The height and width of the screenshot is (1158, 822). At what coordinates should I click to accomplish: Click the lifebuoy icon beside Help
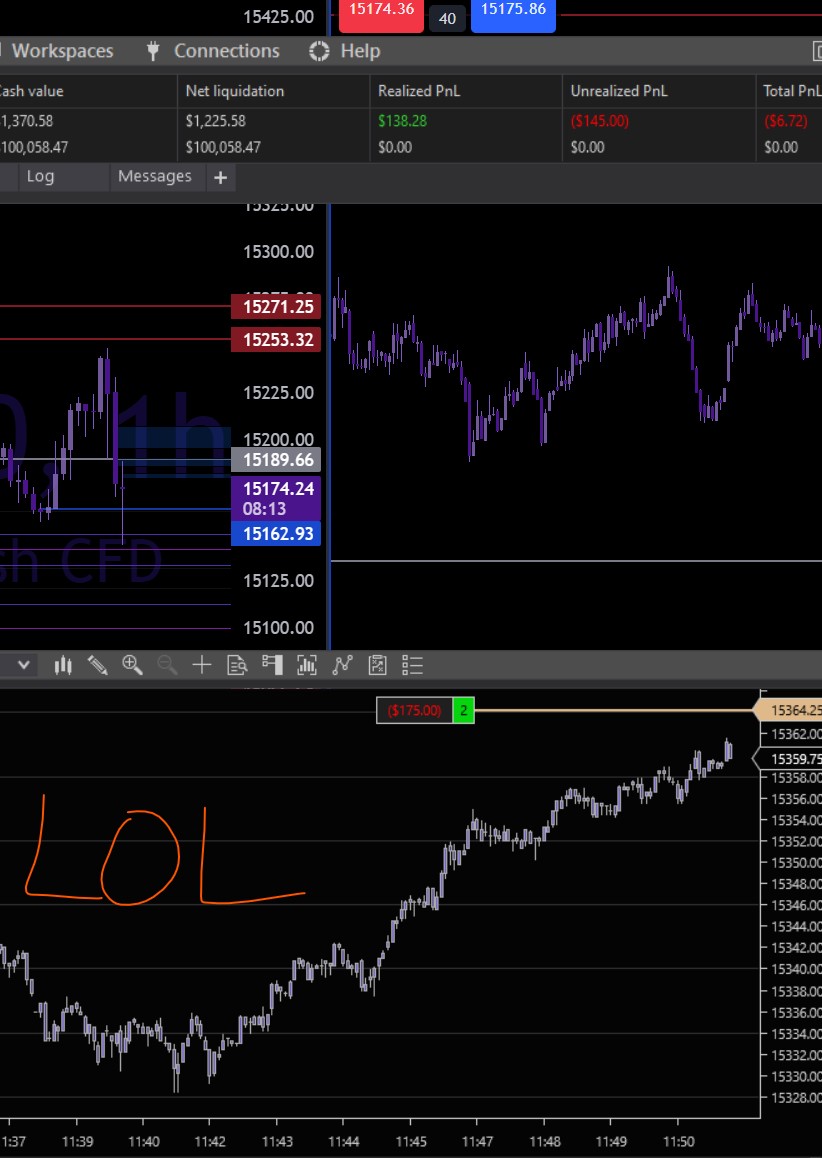coord(319,51)
